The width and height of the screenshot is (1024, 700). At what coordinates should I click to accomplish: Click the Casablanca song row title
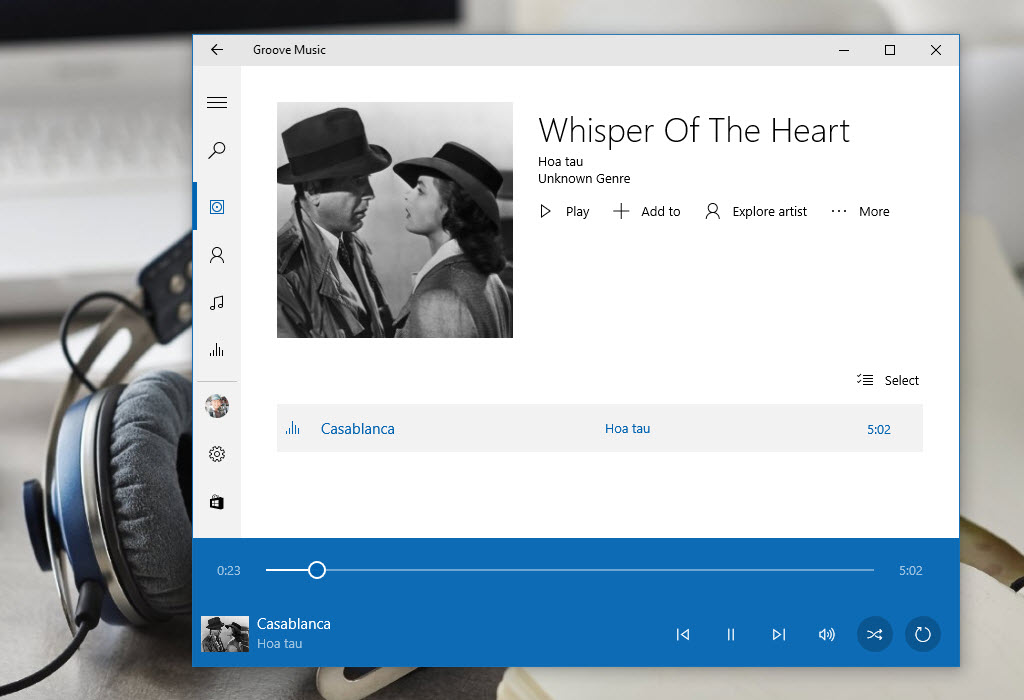358,429
